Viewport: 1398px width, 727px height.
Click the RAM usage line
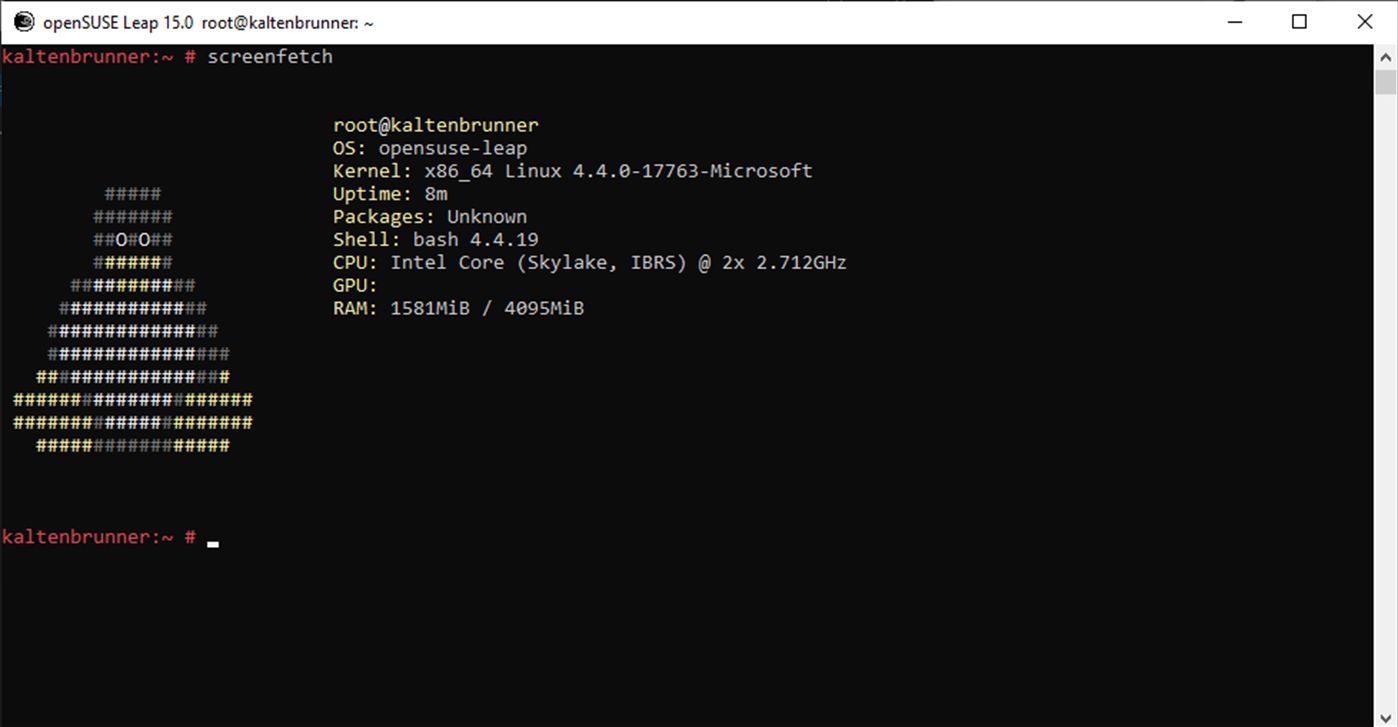(459, 309)
